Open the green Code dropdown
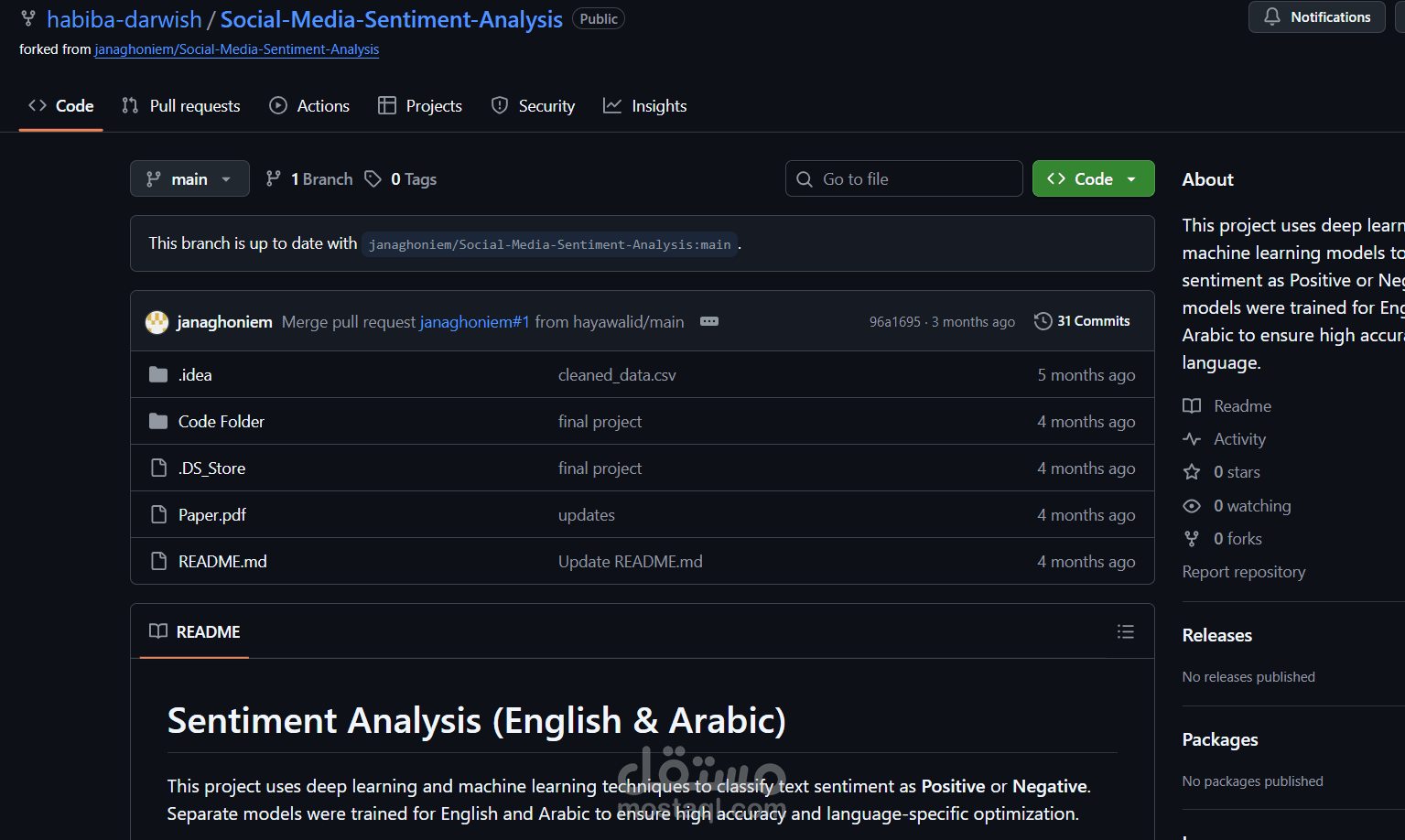 [x=1094, y=178]
